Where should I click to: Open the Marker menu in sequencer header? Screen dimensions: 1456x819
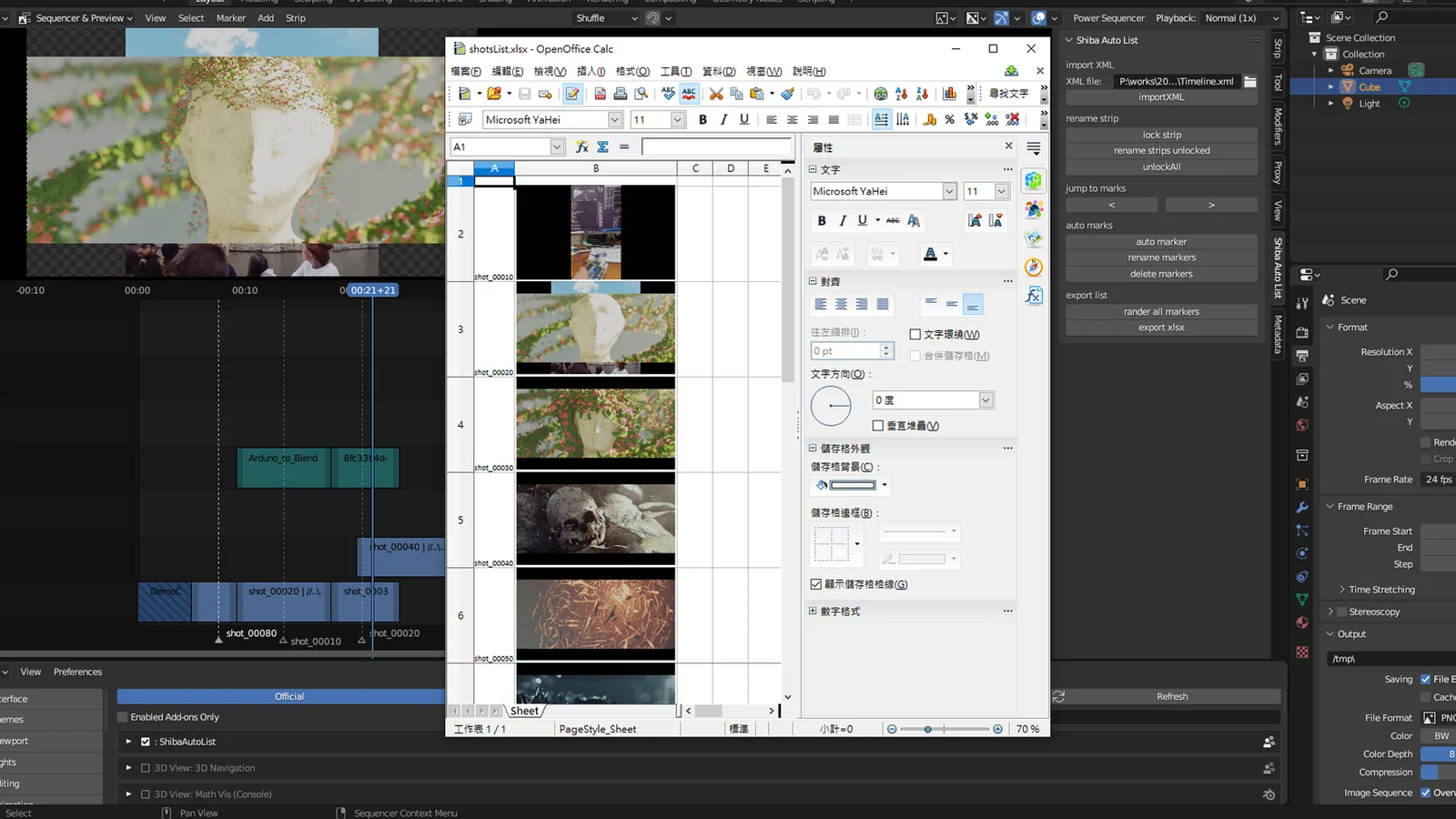click(x=230, y=18)
